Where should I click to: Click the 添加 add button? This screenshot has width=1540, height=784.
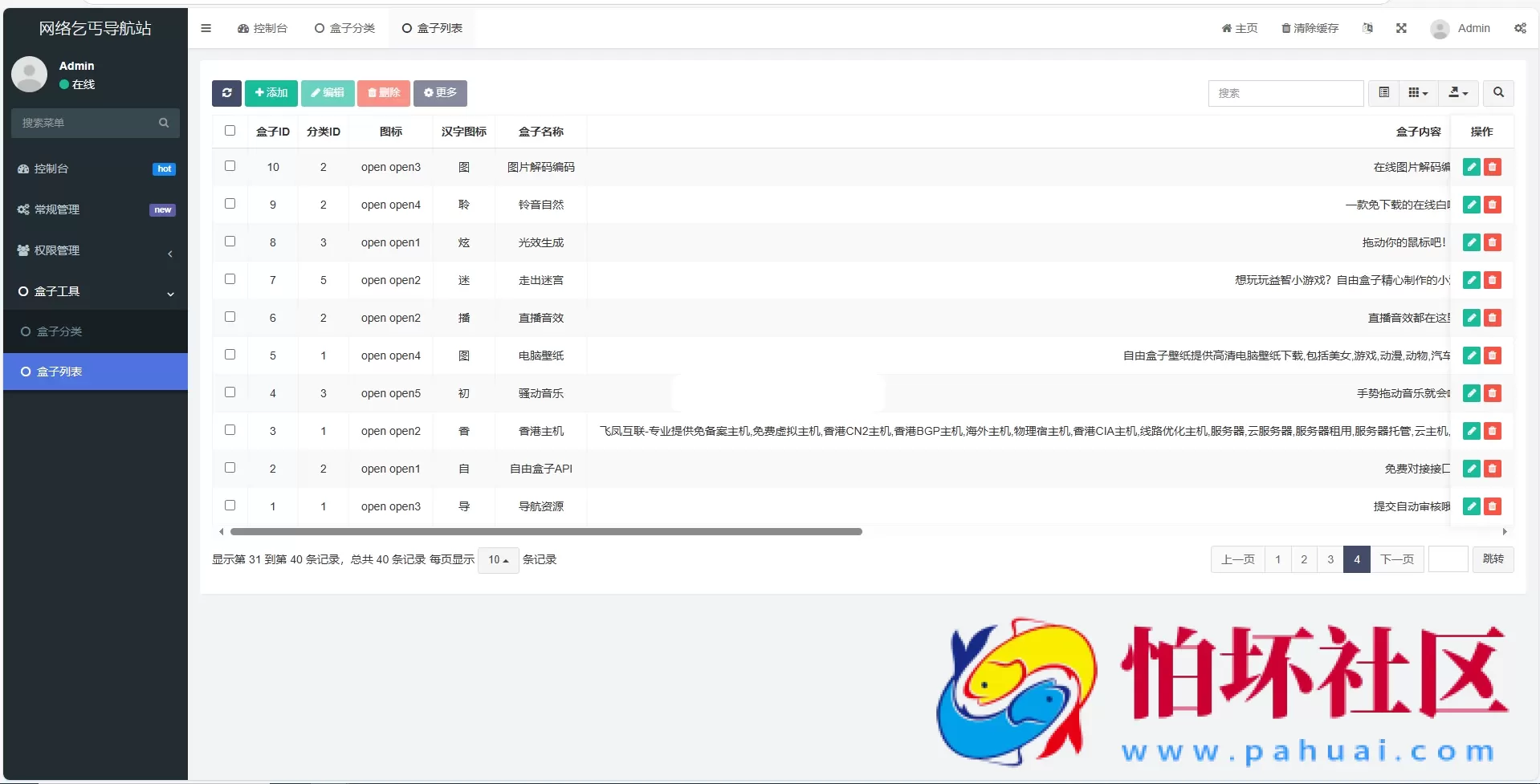coord(271,92)
